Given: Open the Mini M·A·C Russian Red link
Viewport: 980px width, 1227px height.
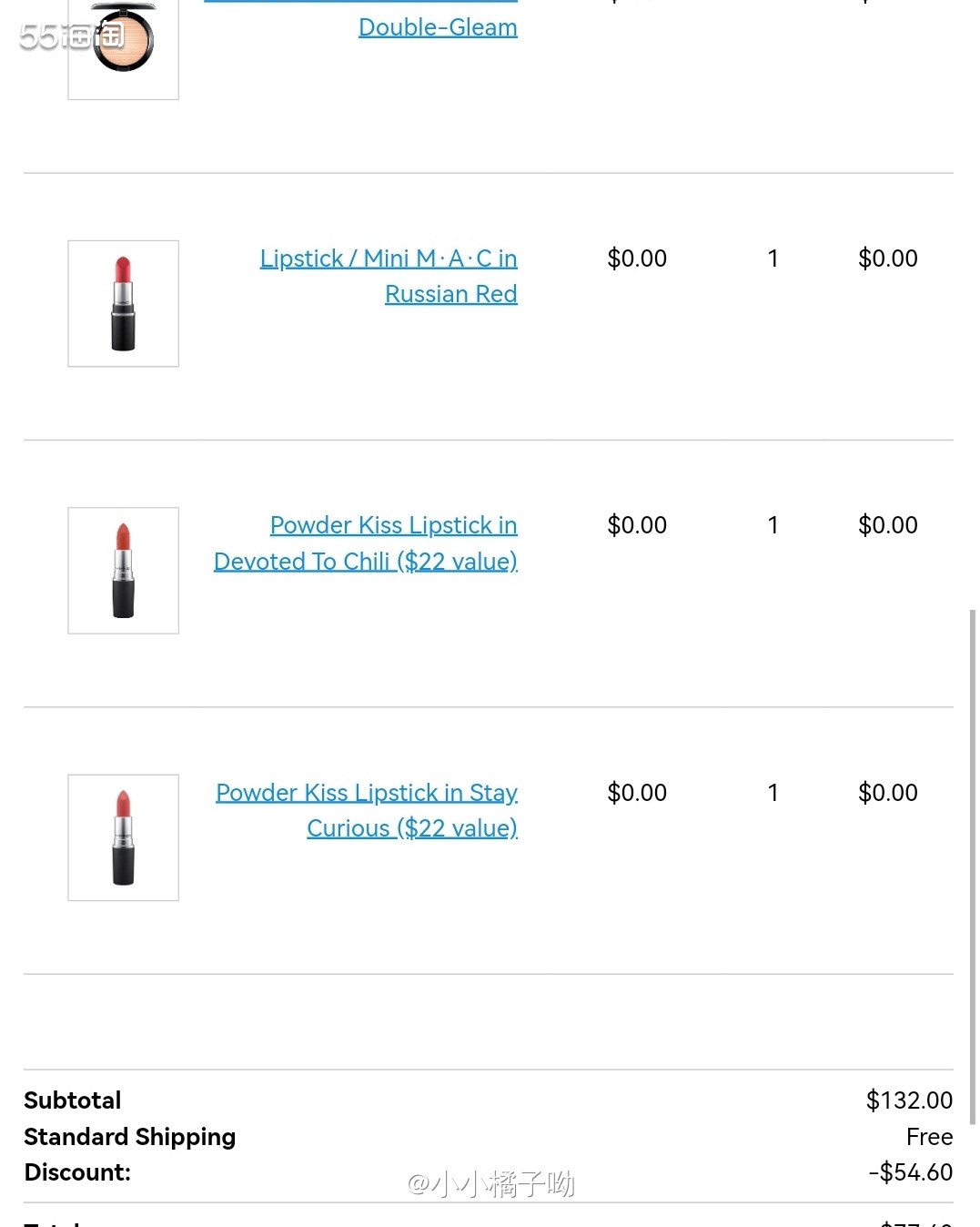Looking at the screenshot, I should pos(389,276).
